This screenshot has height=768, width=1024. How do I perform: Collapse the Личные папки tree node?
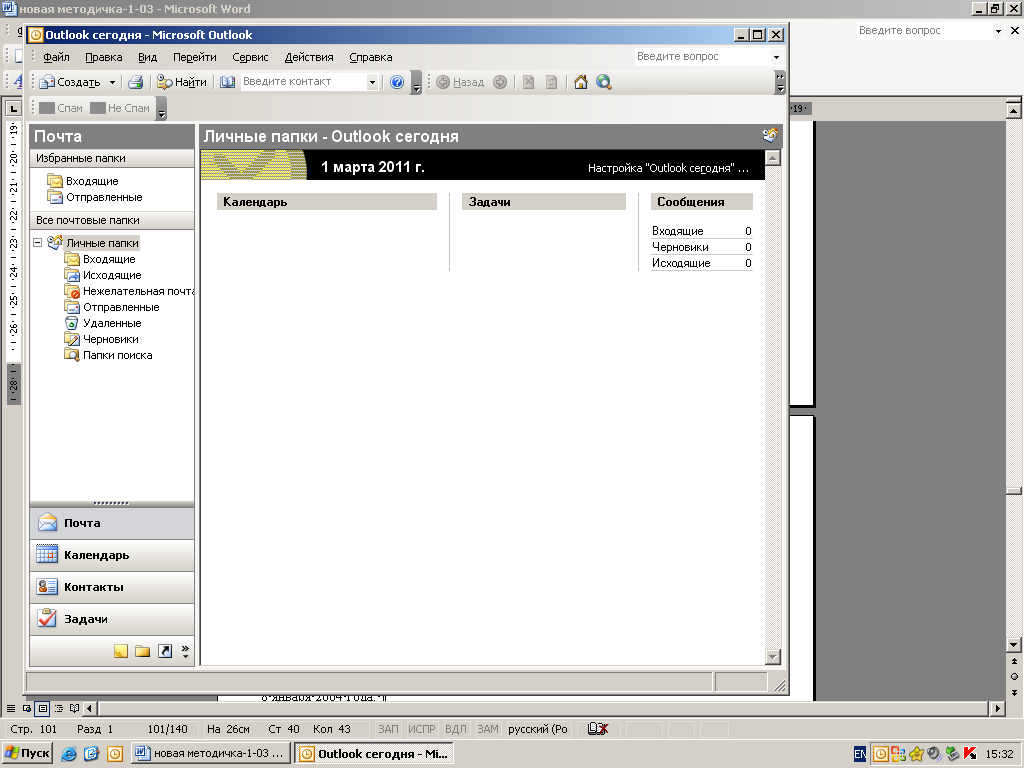pos(38,243)
